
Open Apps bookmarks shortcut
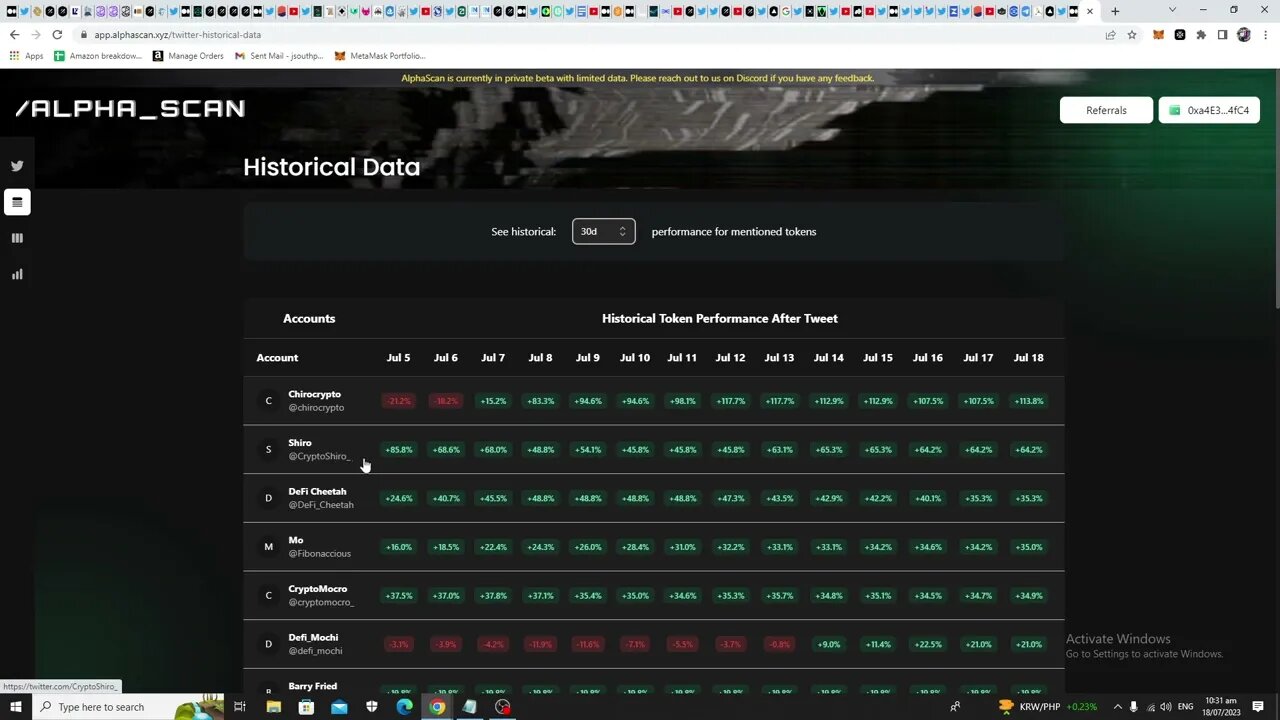(x=26, y=56)
